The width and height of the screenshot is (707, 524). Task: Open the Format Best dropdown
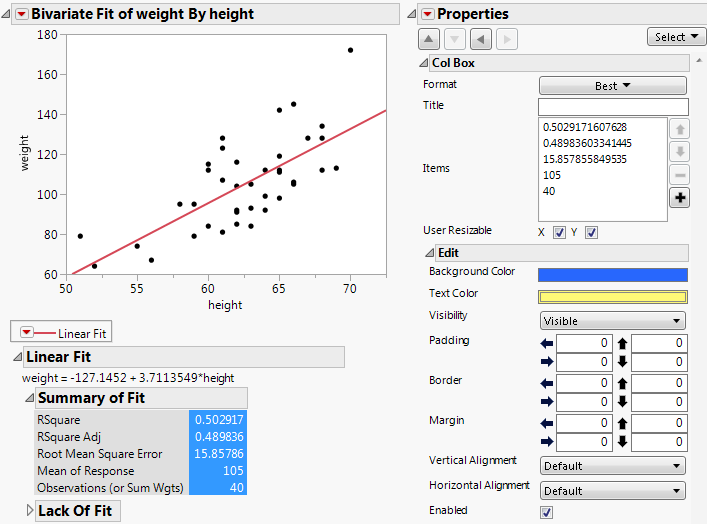coord(612,86)
